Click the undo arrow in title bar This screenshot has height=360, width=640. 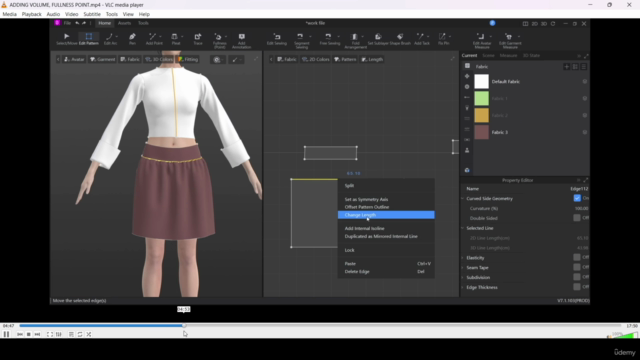click(x=77, y=23)
